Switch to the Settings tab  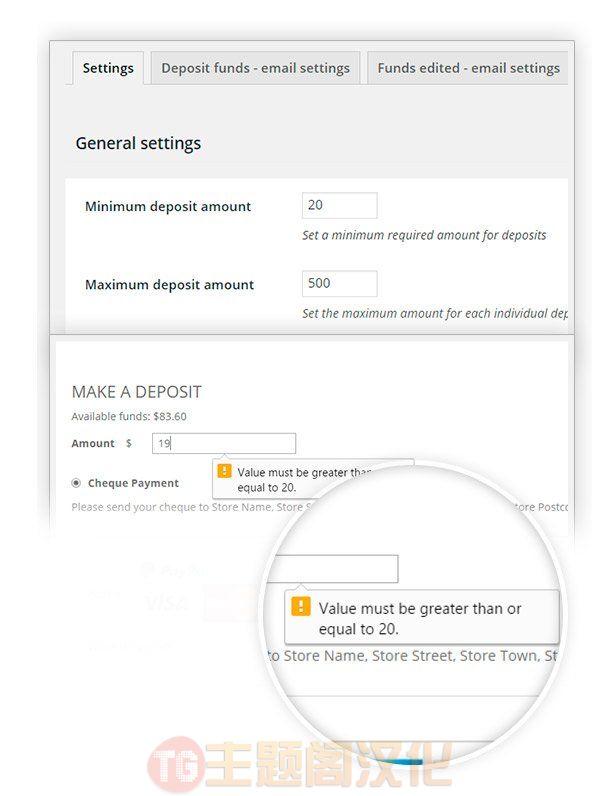point(108,68)
